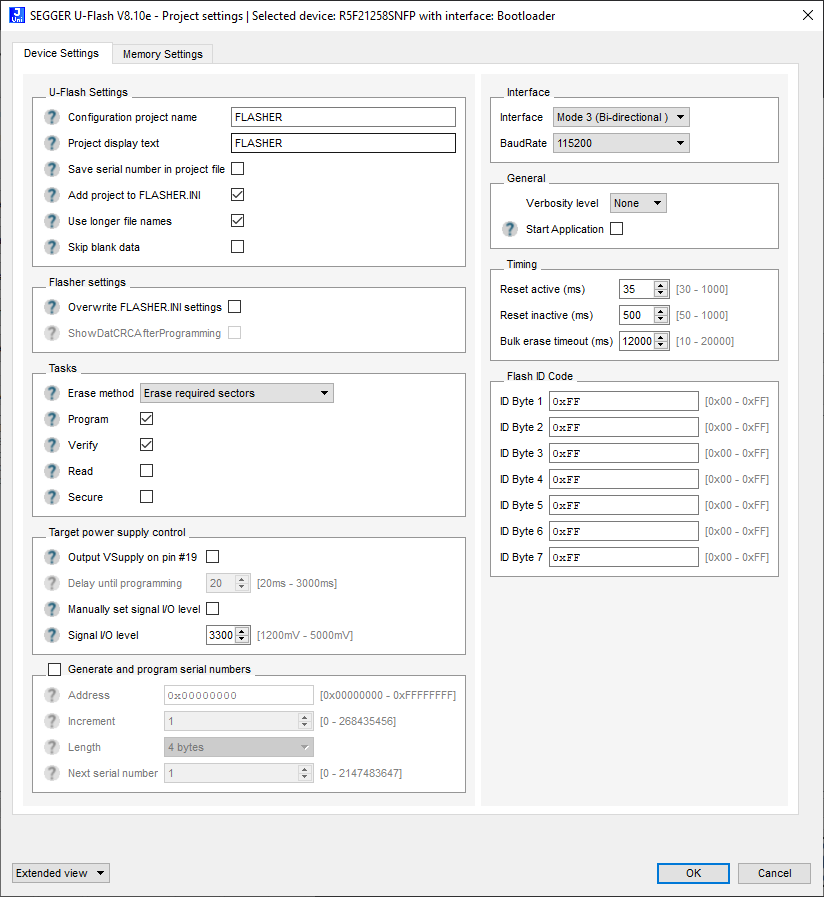Decrease Reset inactive (ms) value
The image size is (824, 897).
(x=661, y=319)
